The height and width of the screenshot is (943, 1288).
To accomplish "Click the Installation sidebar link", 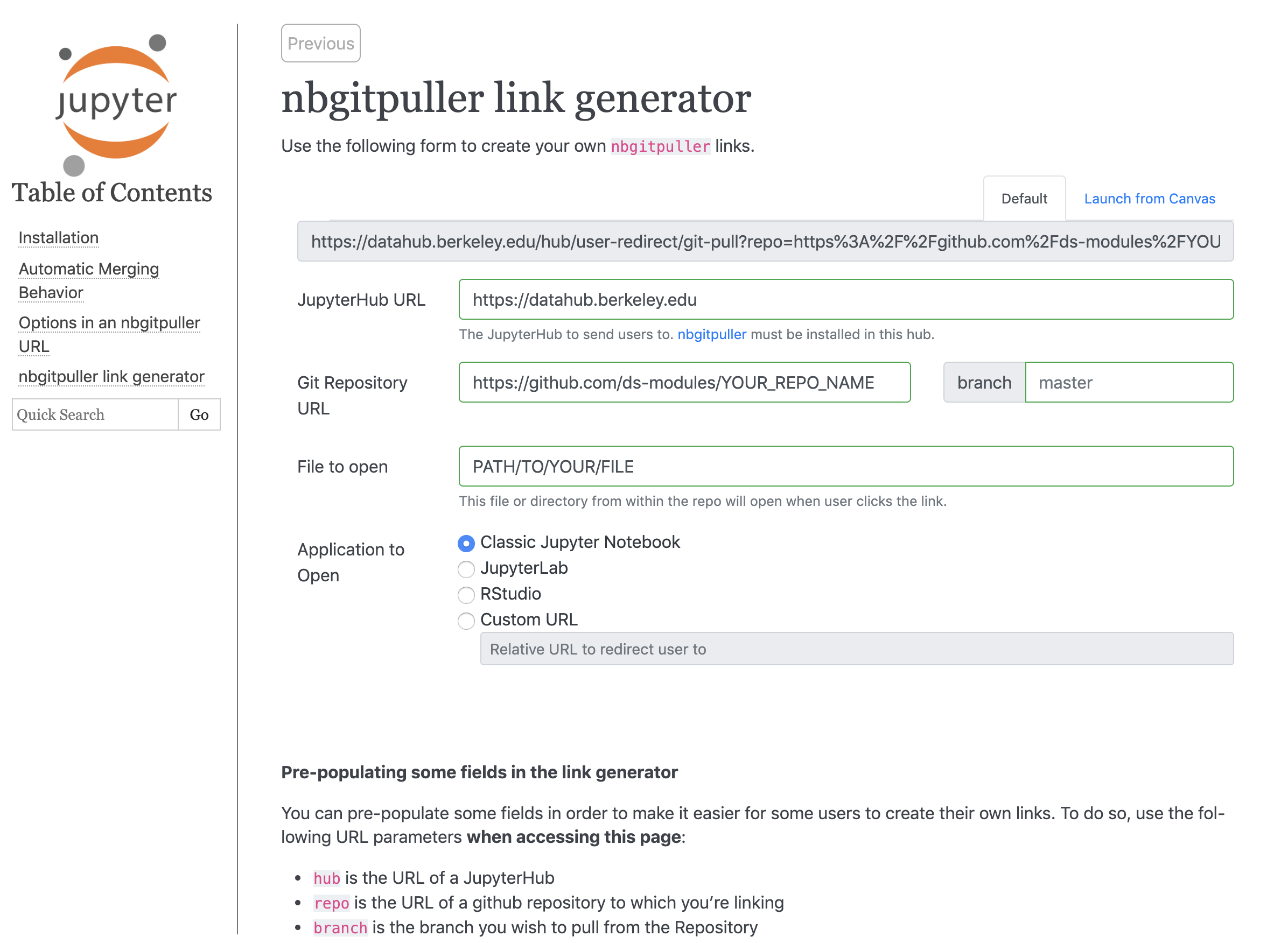I will [59, 237].
